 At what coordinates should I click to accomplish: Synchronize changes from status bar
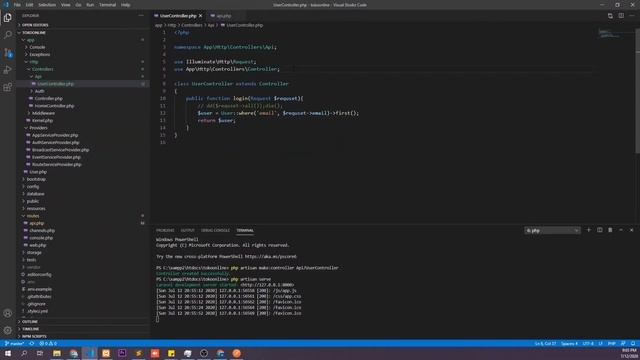[x=32, y=344]
